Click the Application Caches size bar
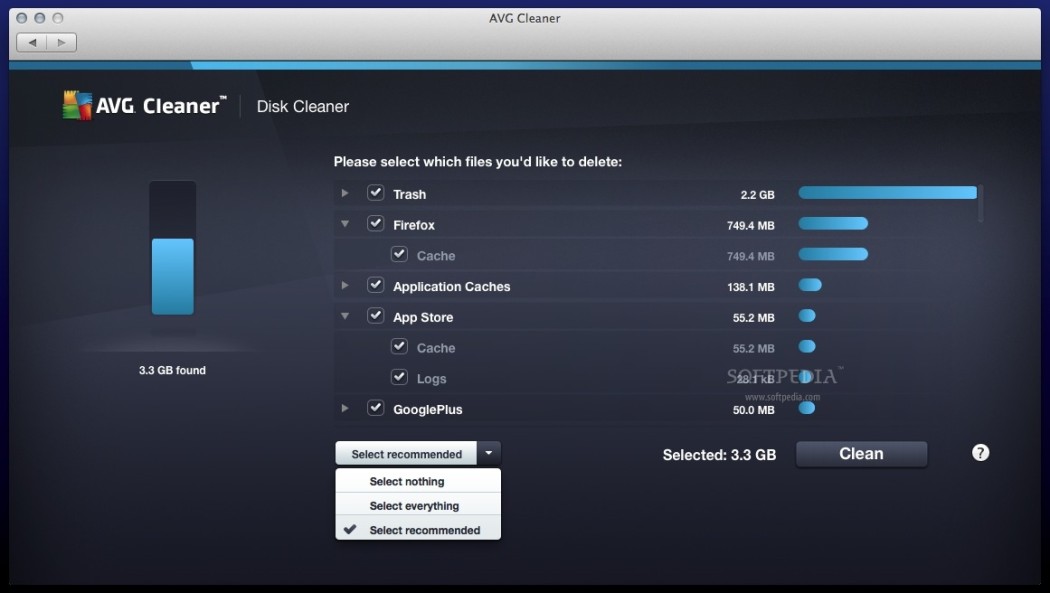The height and width of the screenshot is (593, 1050). [810, 285]
